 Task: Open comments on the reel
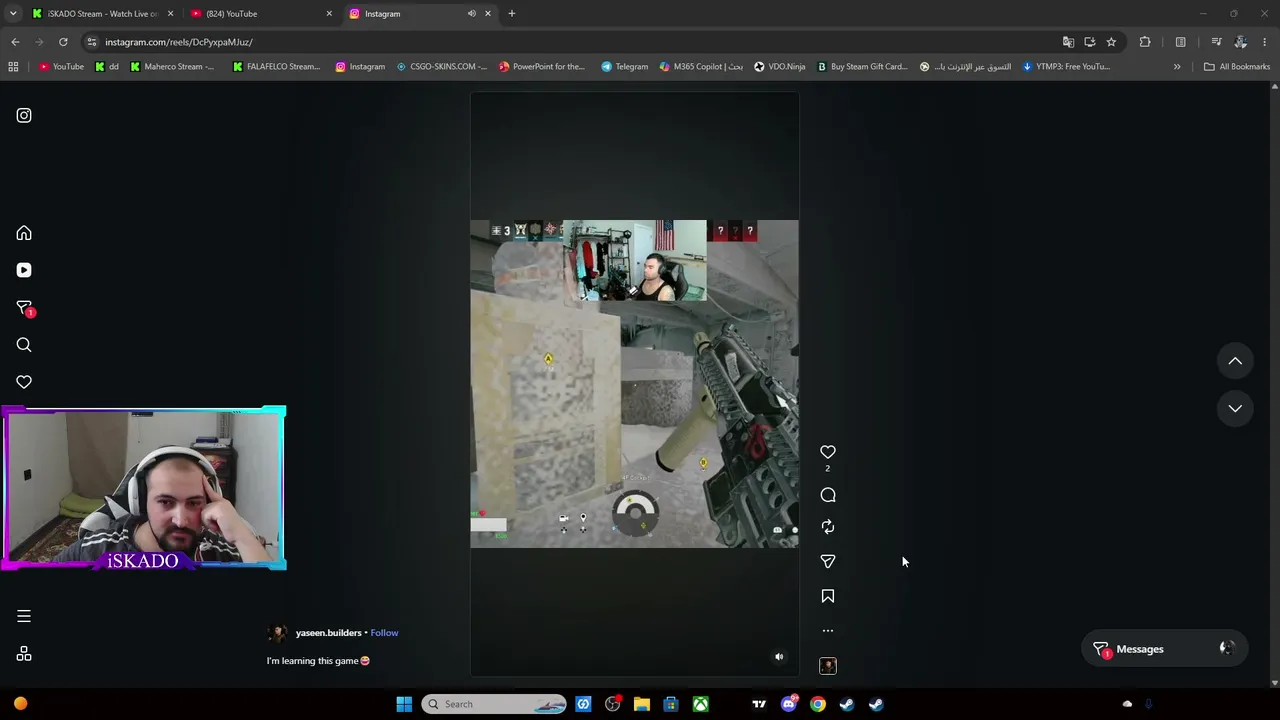(828, 495)
